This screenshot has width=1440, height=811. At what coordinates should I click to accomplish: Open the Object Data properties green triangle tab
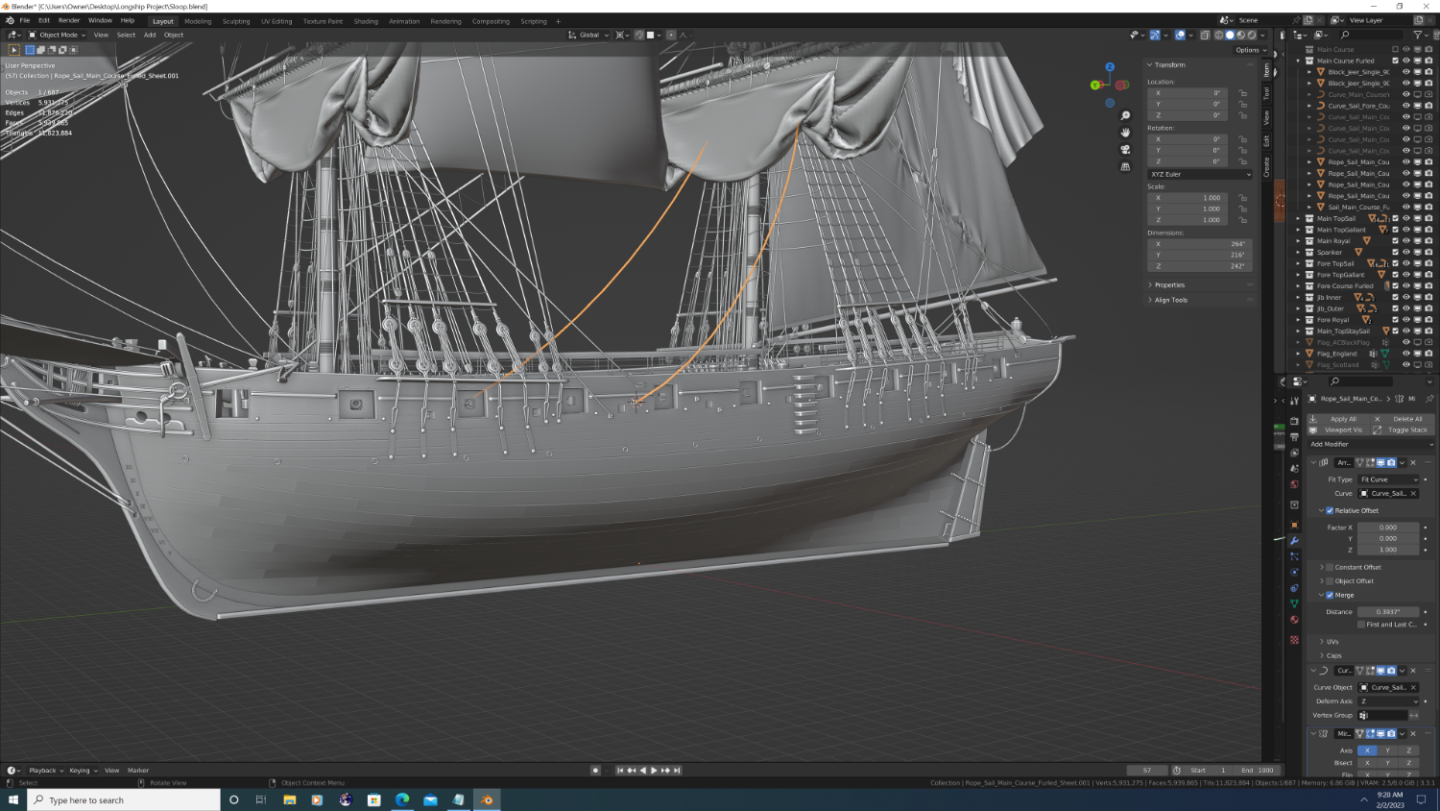(1294, 604)
